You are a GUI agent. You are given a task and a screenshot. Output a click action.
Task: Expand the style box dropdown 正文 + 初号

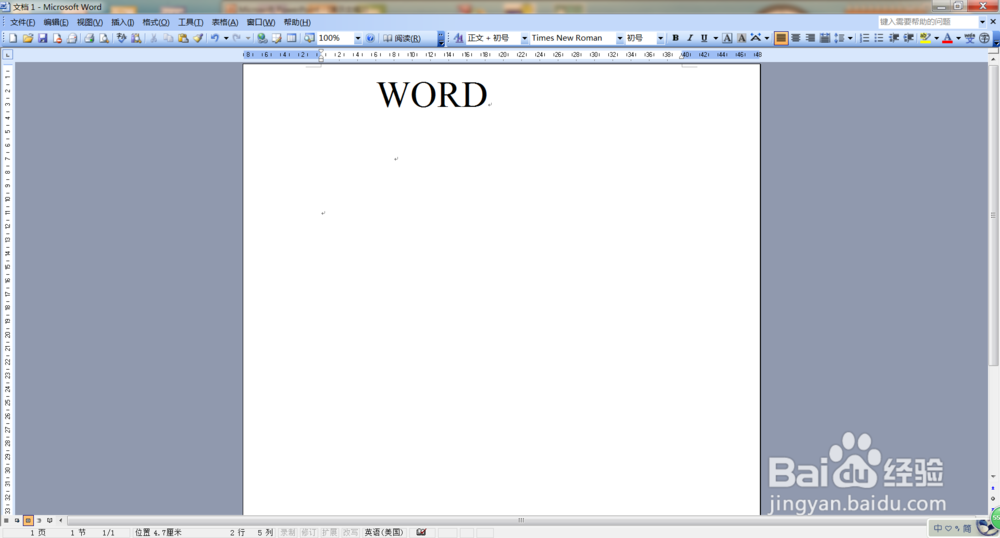coord(524,38)
